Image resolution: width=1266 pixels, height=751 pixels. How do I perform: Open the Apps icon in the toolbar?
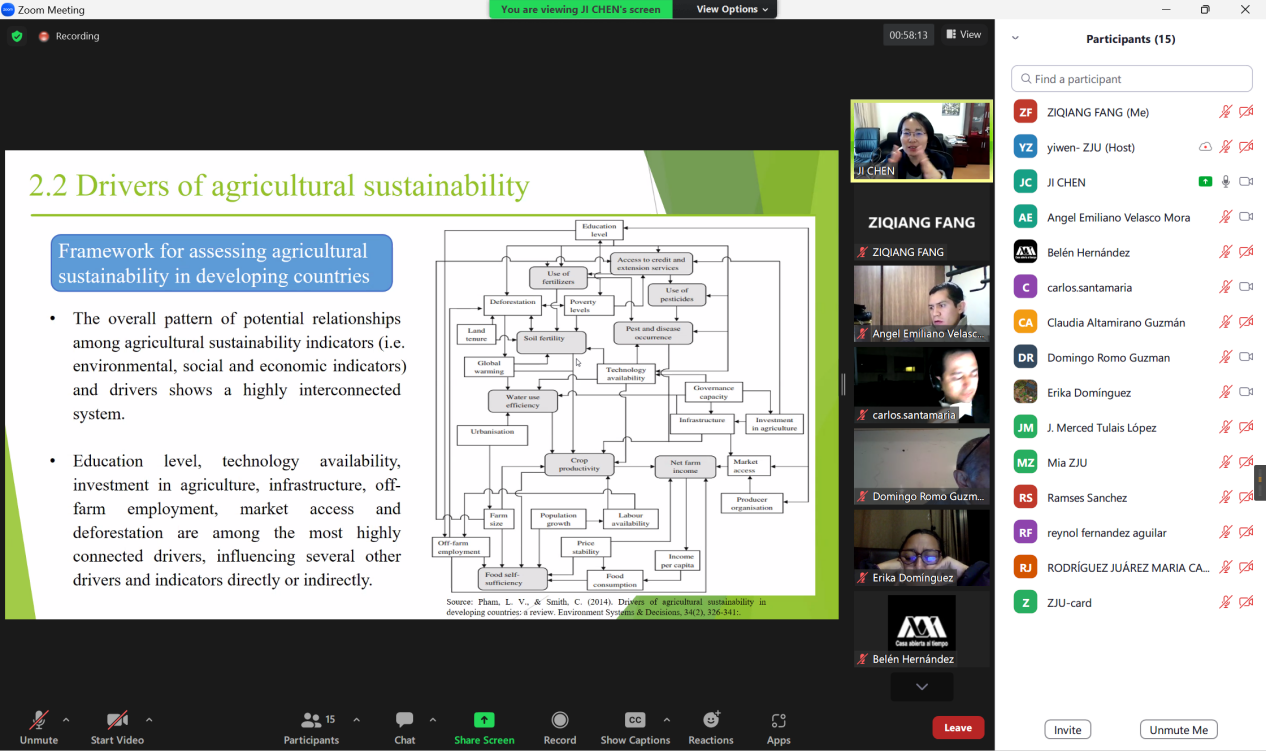pyautogui.click(x=779, y=720)
